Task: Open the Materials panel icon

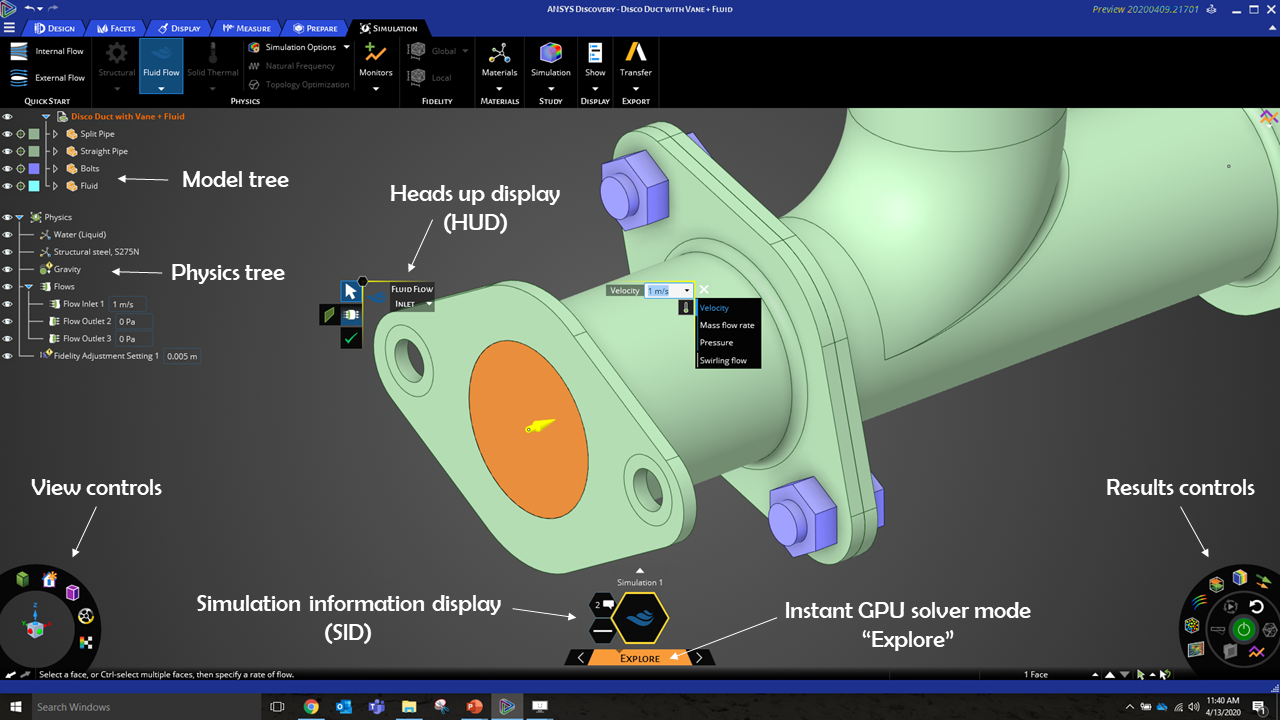Action: (x=499, y=54)
